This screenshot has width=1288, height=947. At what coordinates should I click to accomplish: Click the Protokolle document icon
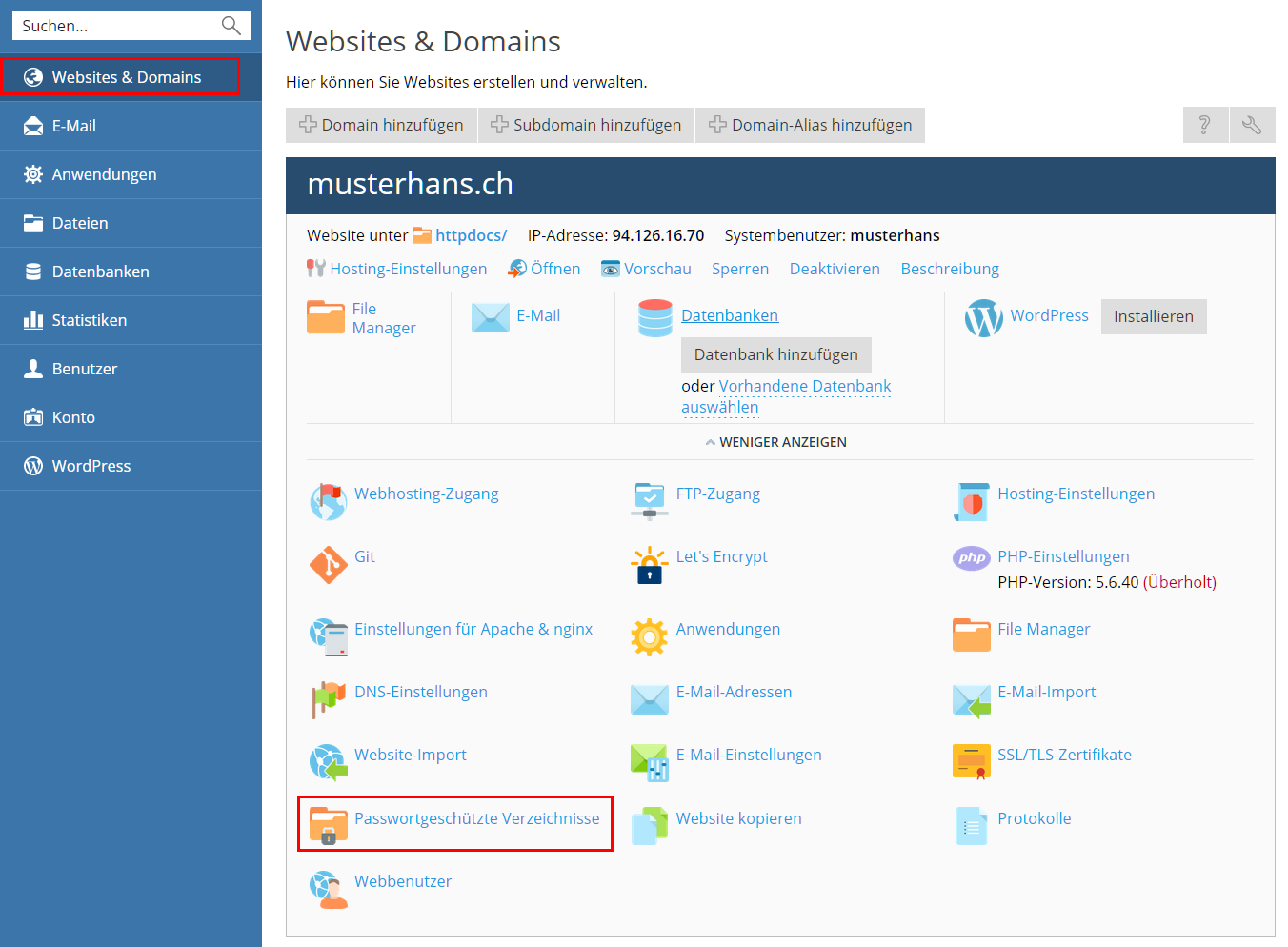pyautogui.click(x=971, y=825)
